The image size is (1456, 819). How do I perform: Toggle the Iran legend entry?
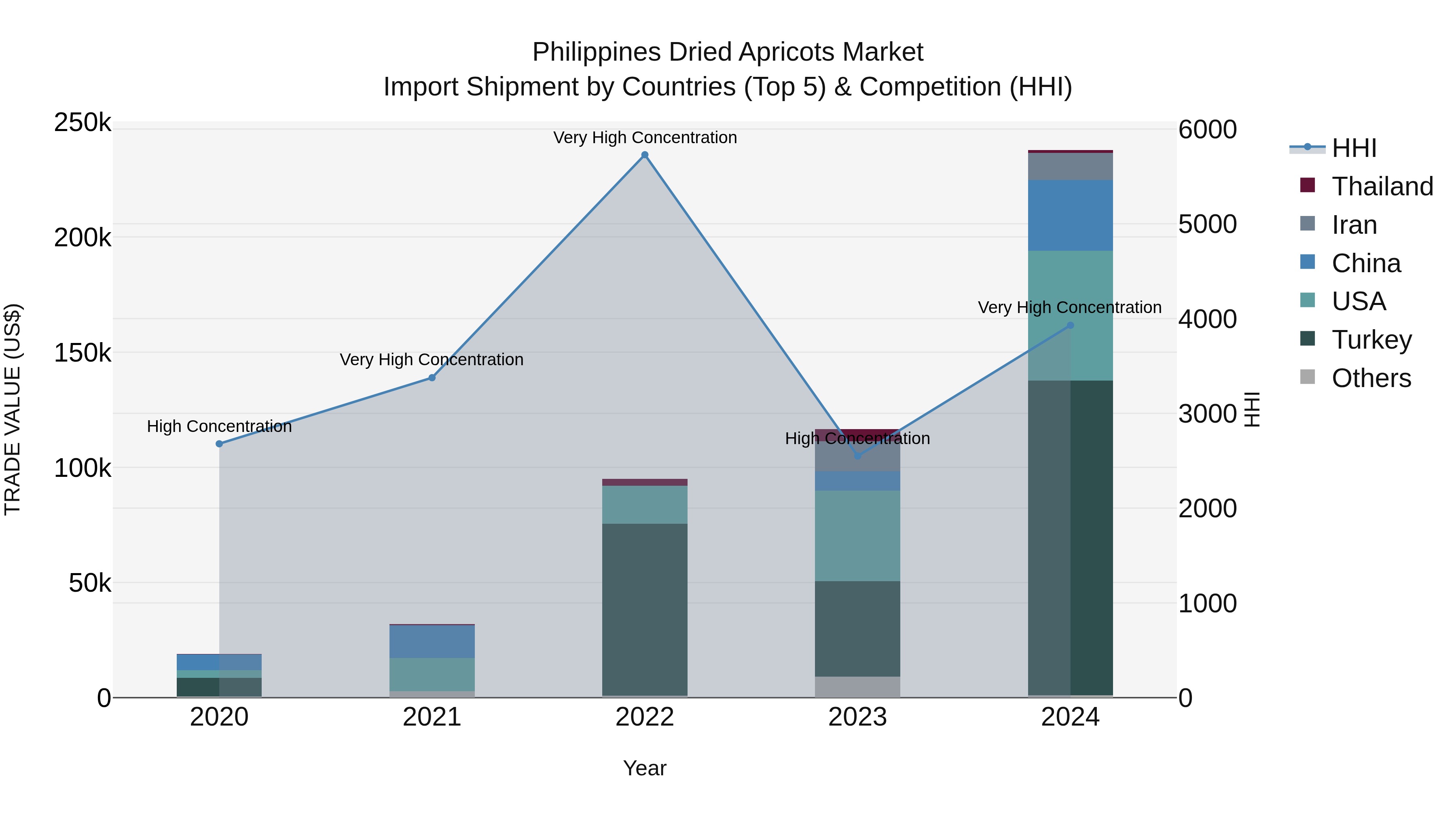coord(1338,225)
